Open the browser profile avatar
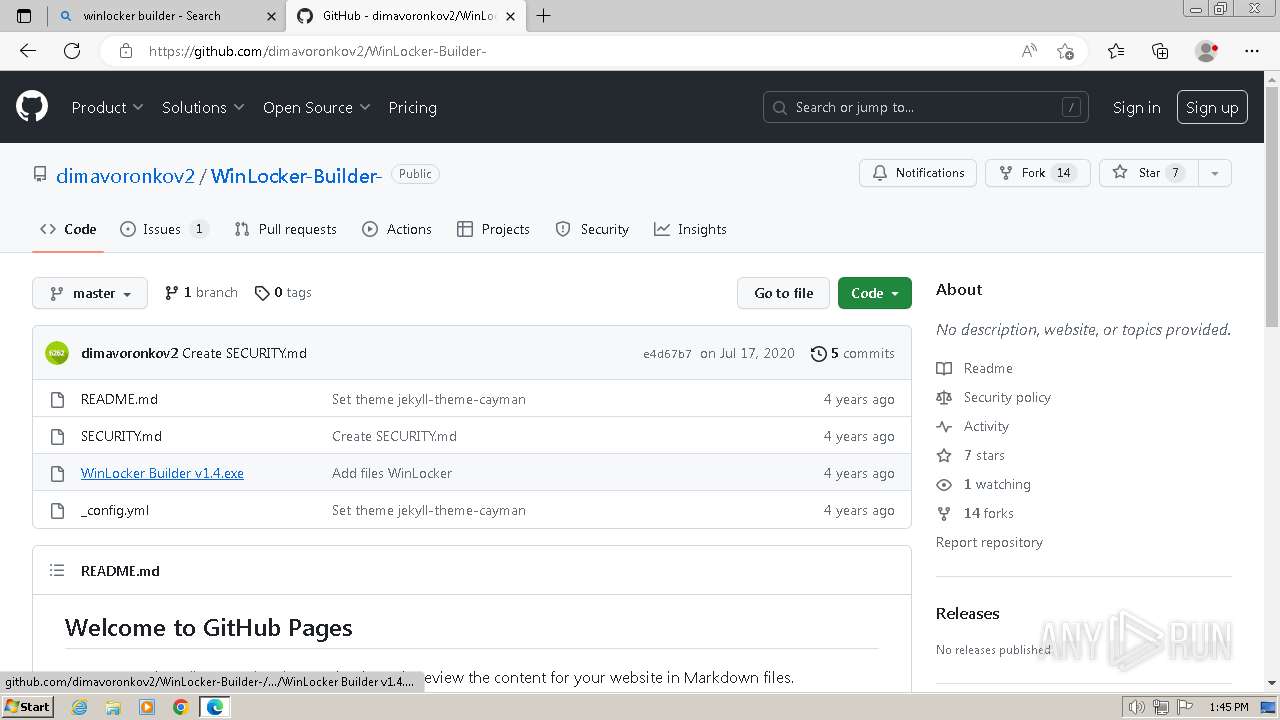The height and width of the screenshot is (720, 1280). pos(1206,51)
